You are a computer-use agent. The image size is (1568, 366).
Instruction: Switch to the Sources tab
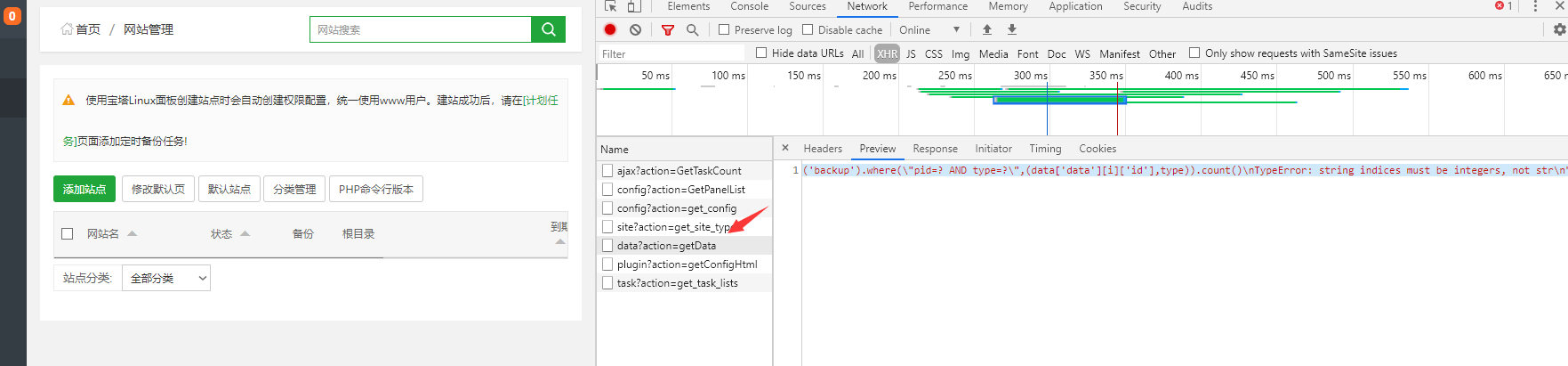[x=808, y=6]
